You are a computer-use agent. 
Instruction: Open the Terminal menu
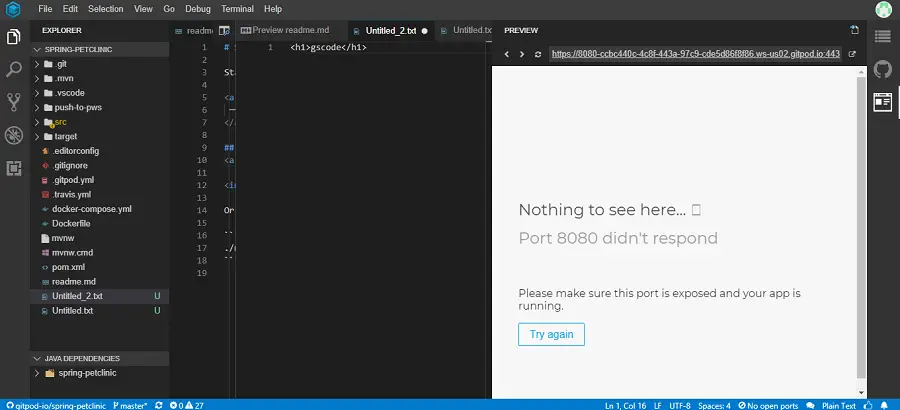tap(237, 9)
